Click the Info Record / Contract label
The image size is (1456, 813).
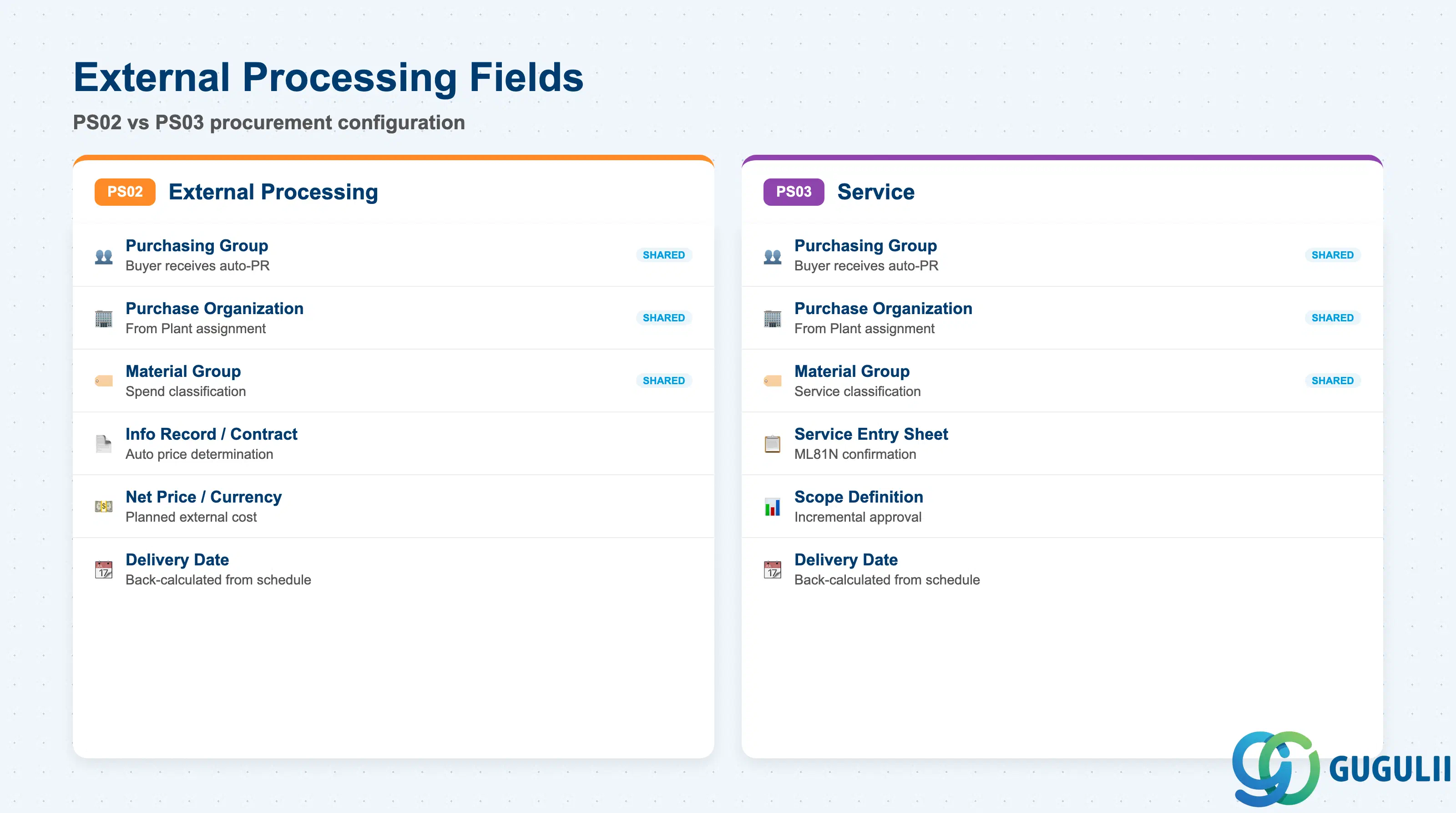[212, 434]
